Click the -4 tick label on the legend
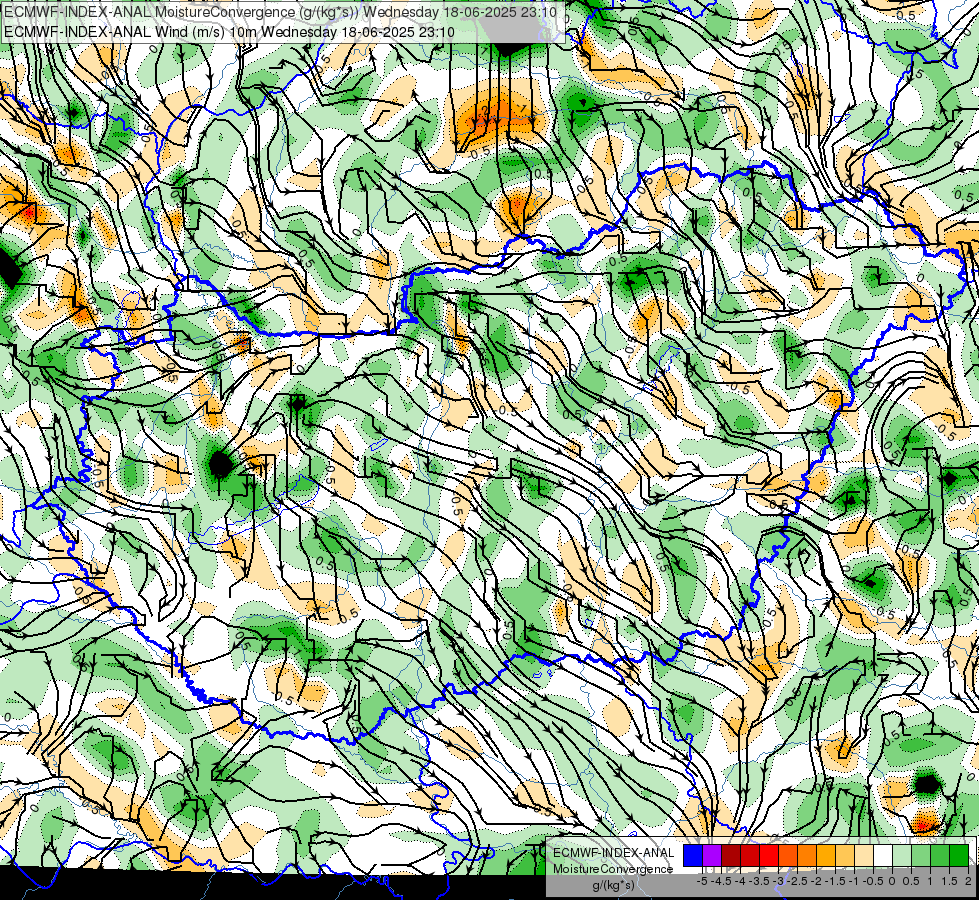 pos(740,881)
